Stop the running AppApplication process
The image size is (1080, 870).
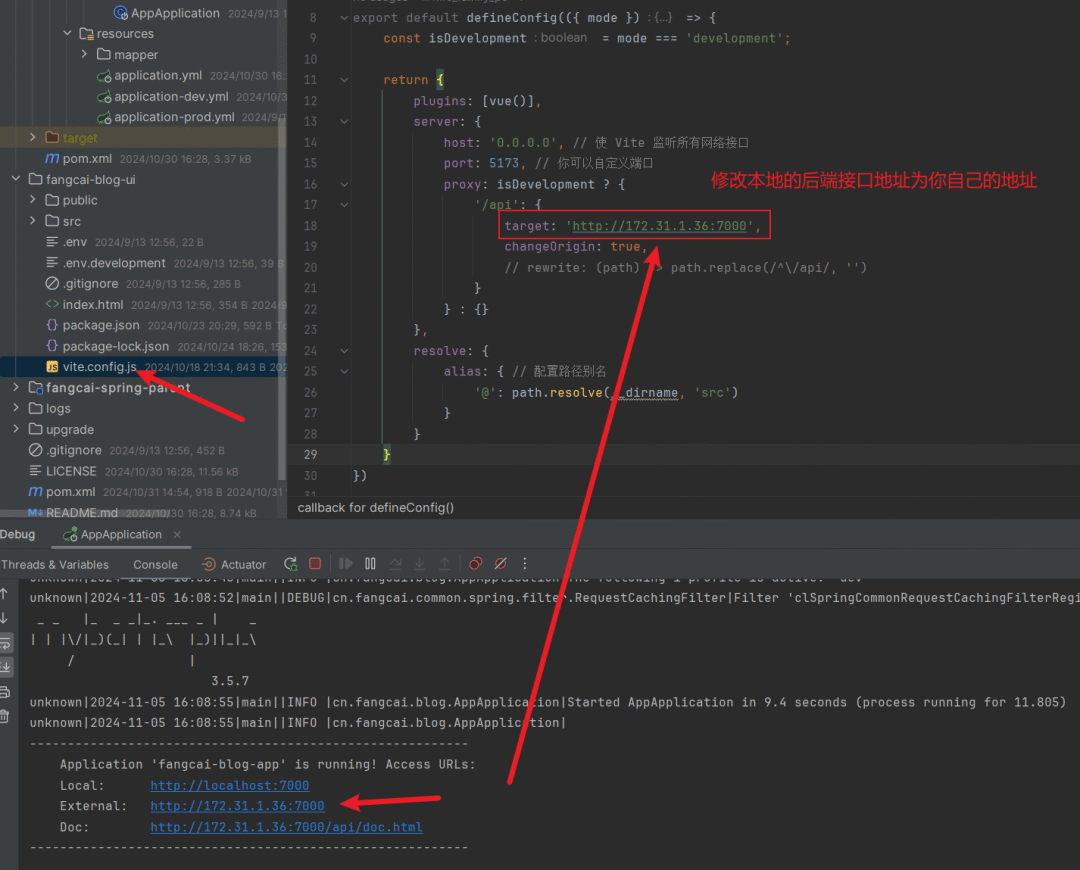point(315,563)
